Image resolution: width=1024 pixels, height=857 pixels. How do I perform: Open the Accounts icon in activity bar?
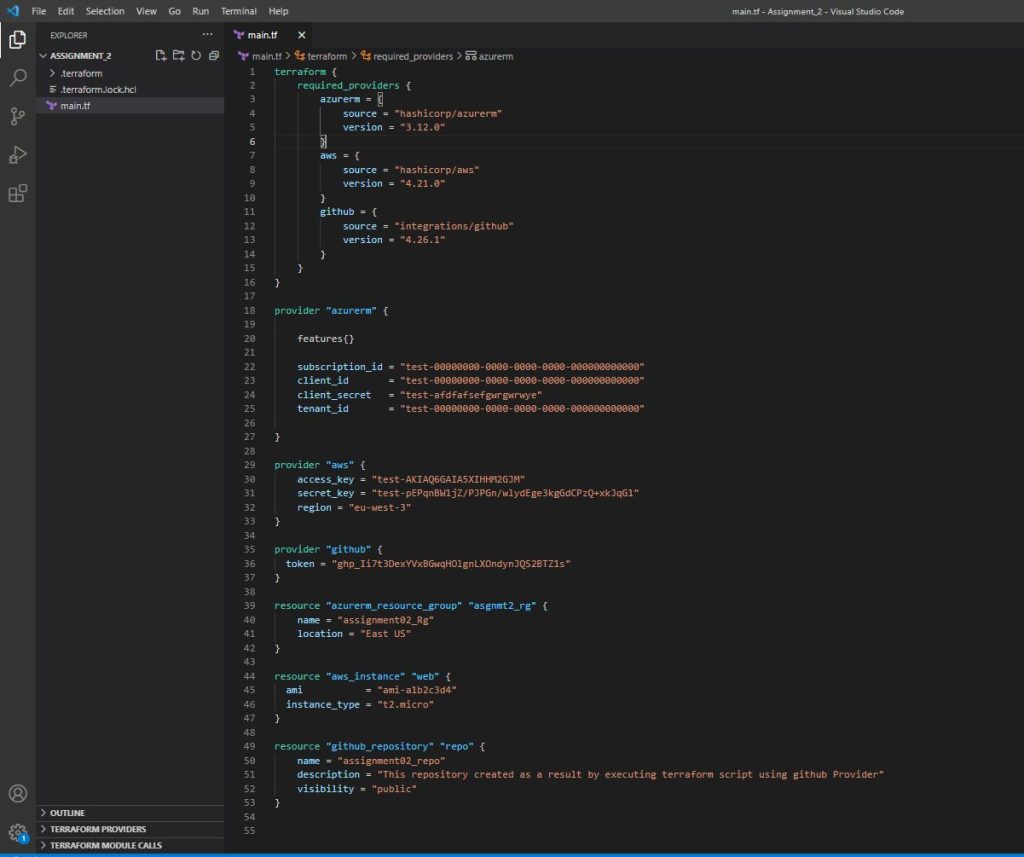(x=17, y=794)
